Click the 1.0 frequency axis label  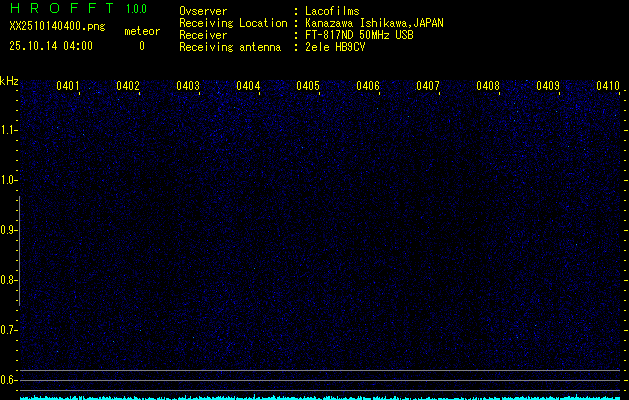pos(9,180)
